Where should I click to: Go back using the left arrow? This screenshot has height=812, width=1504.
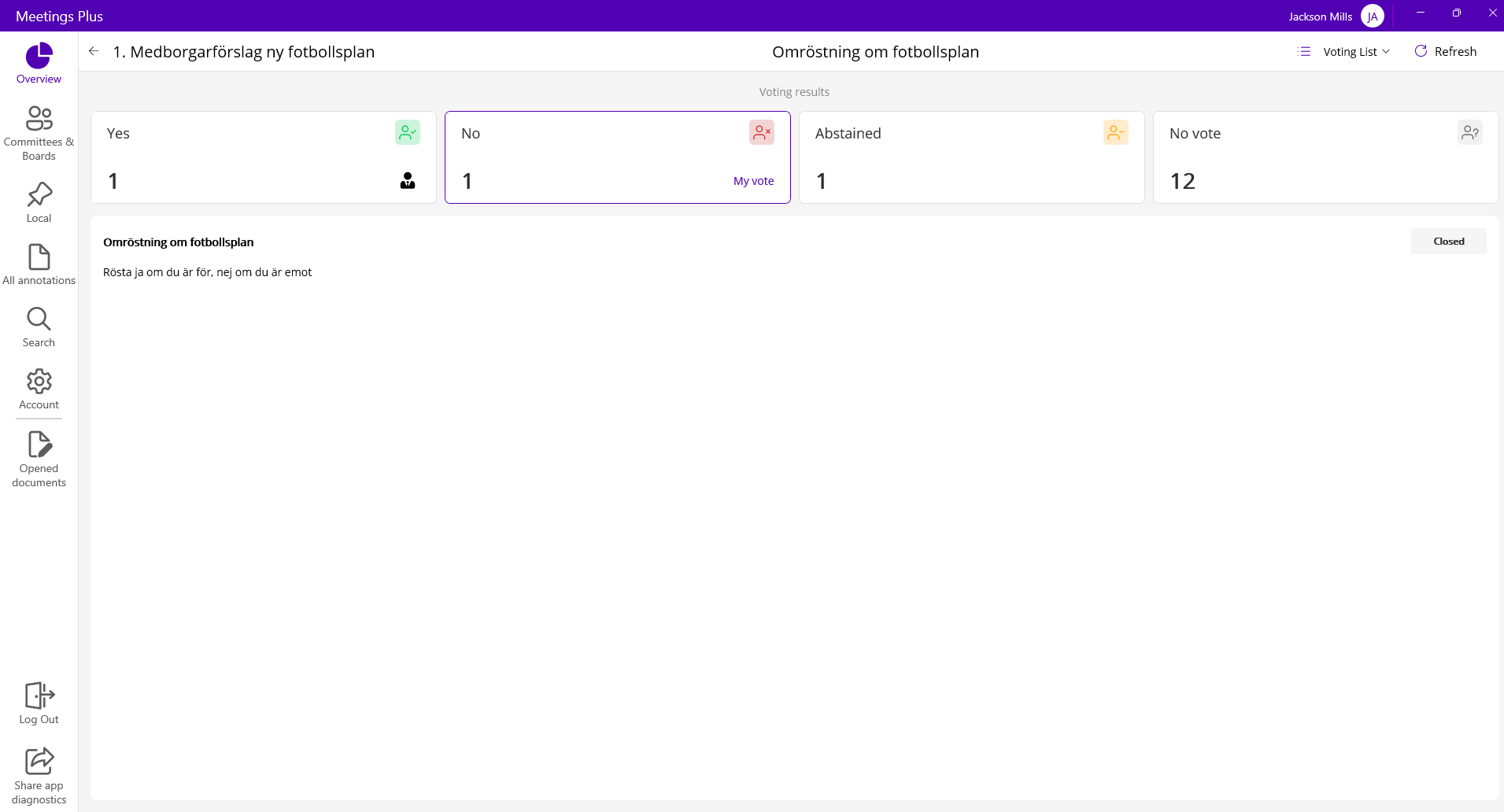pyautogui.click(x=94, y=51)
